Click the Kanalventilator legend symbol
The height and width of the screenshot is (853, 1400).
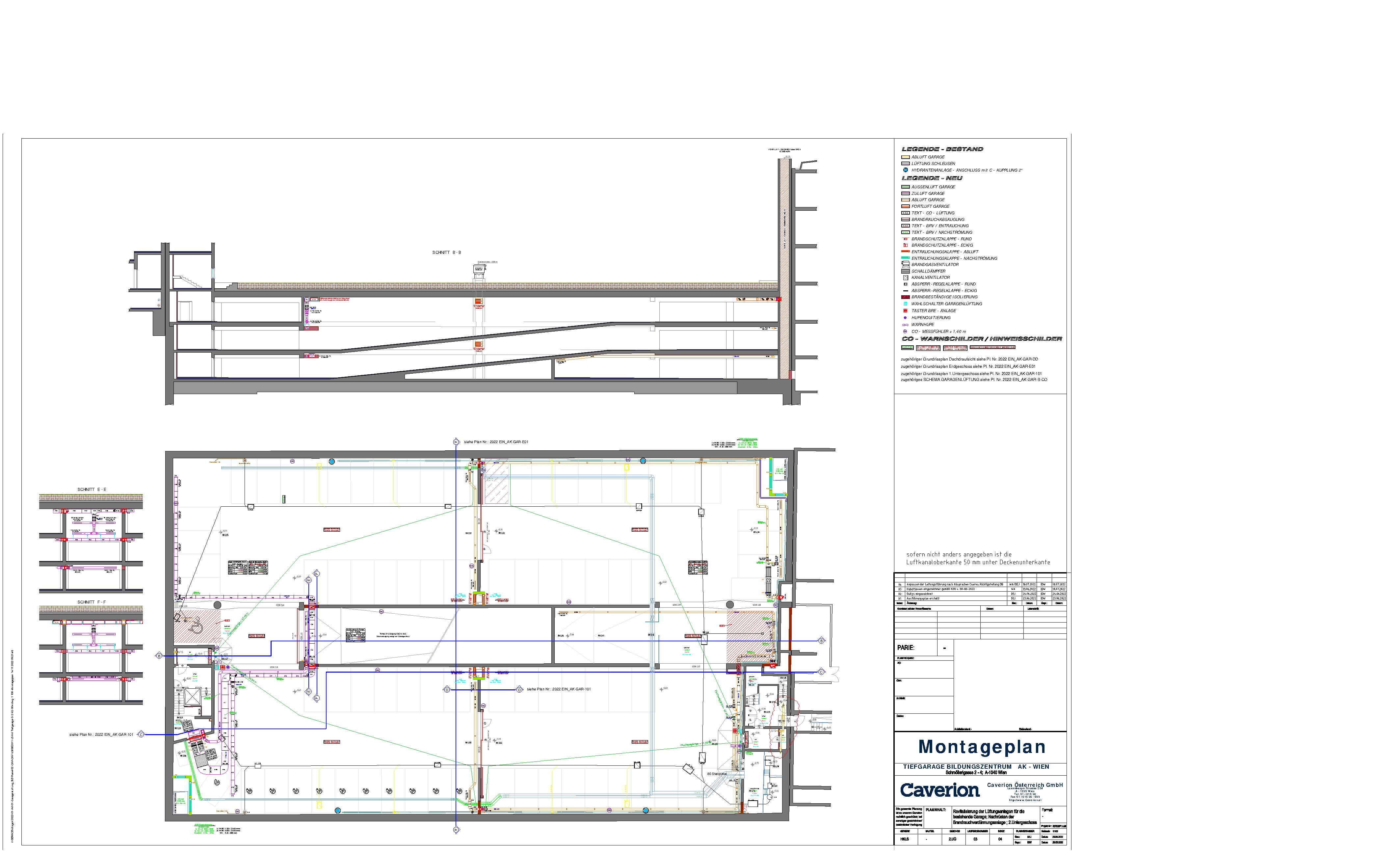tap(905, 277)
